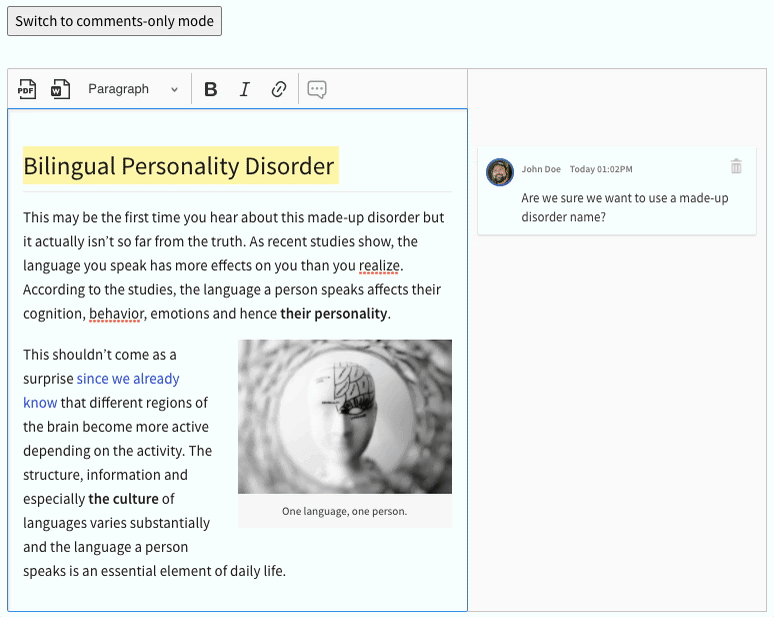Click the underlined word 'behavior'

(117, 314)
